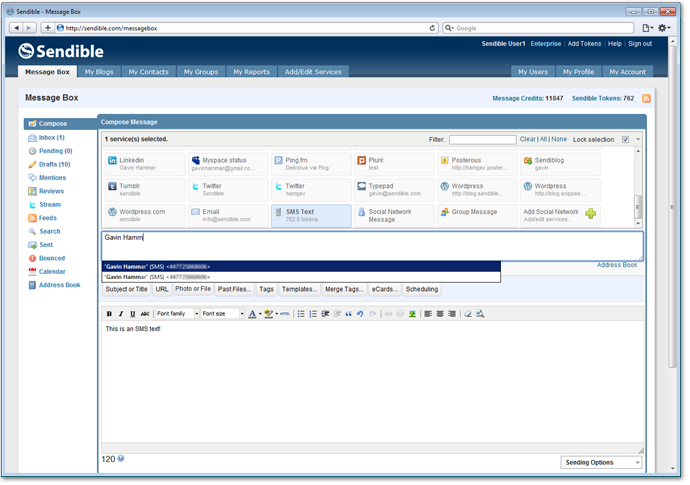The height and width of the screenshot is (485, 690).
Task: Open the Templates... button
Action: coord(301,290)
